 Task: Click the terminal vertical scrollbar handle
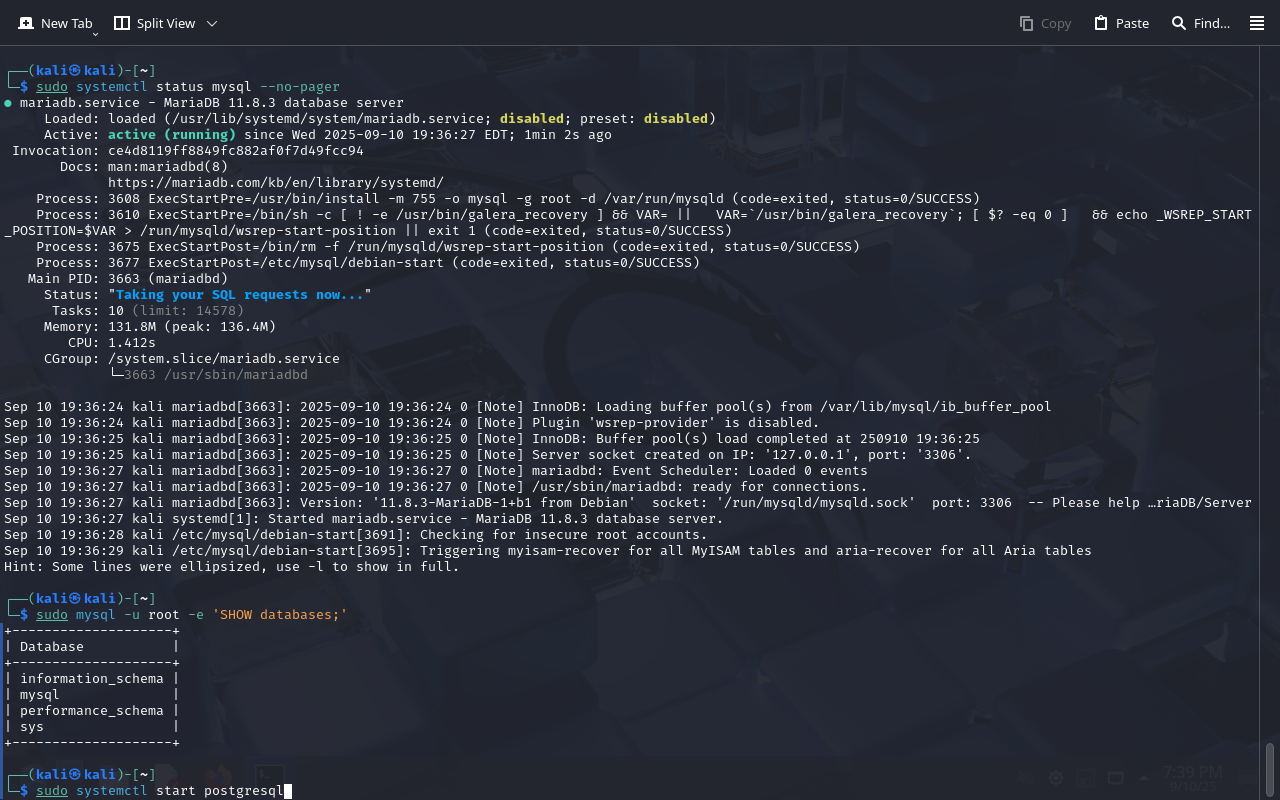[x=1270, y=770]
